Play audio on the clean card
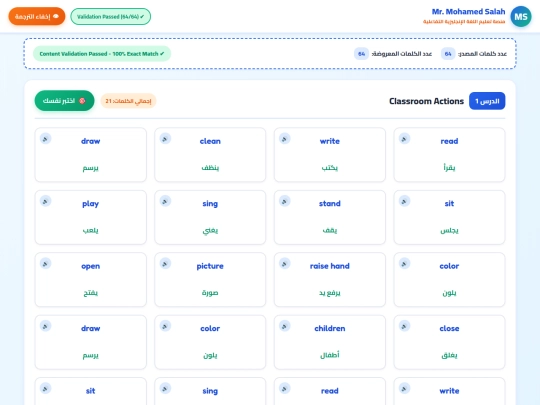Image resolution: width=540 pixels, height=405 pixels. 165,139
